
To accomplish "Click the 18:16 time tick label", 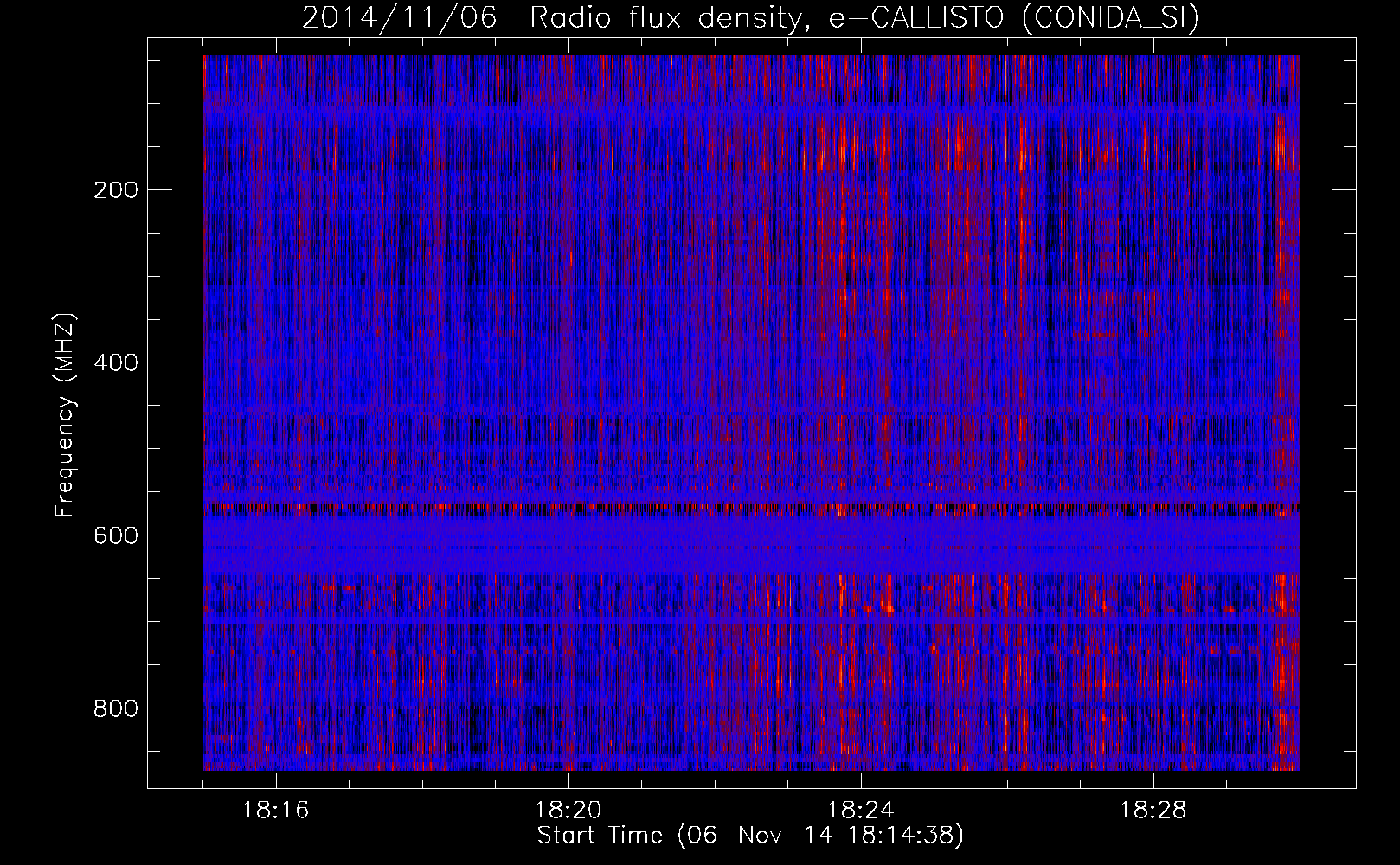I will (x=276, y=811).
